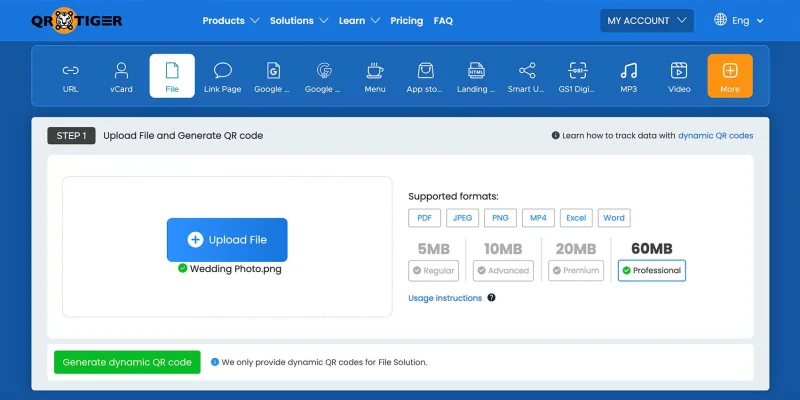
Task: Expand the Products dropdown menu
Action: point(231,21)
